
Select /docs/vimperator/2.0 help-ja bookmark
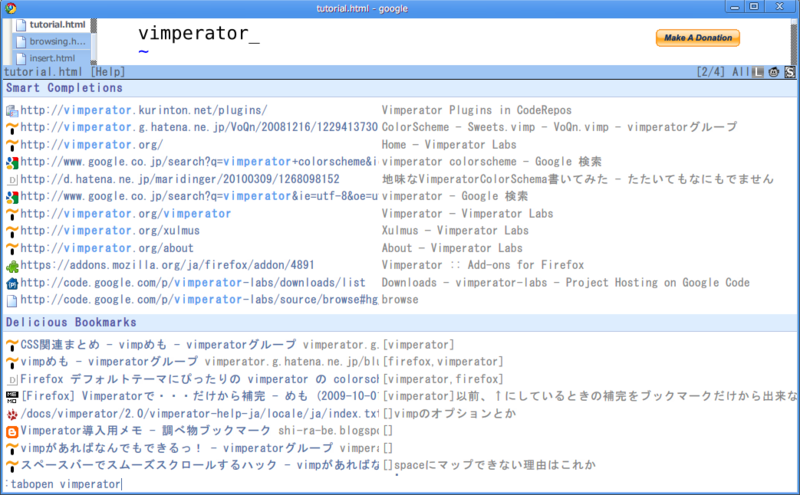point(400,413)
